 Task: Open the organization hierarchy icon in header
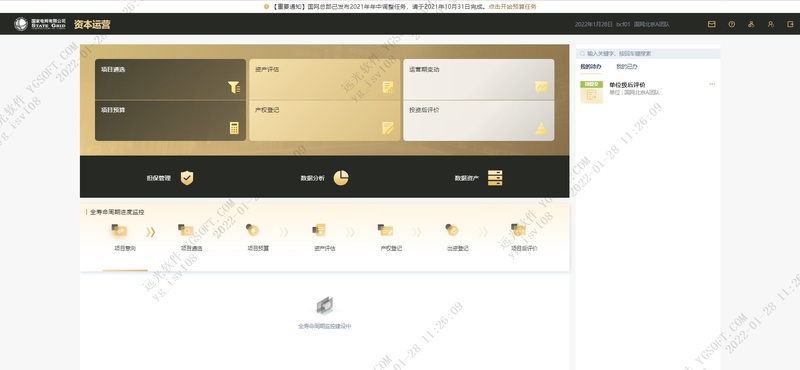pyautogui.click(x=751, y=24)
